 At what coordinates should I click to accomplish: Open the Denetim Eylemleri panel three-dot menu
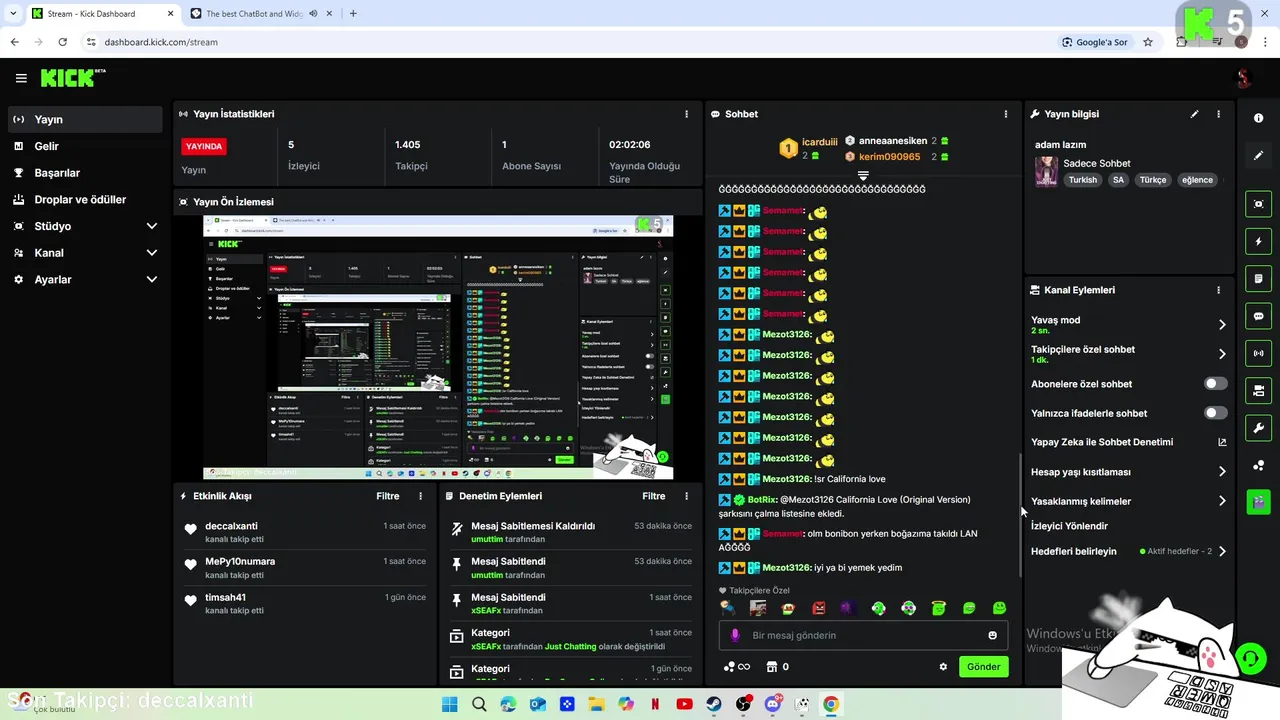pos(686,496)
